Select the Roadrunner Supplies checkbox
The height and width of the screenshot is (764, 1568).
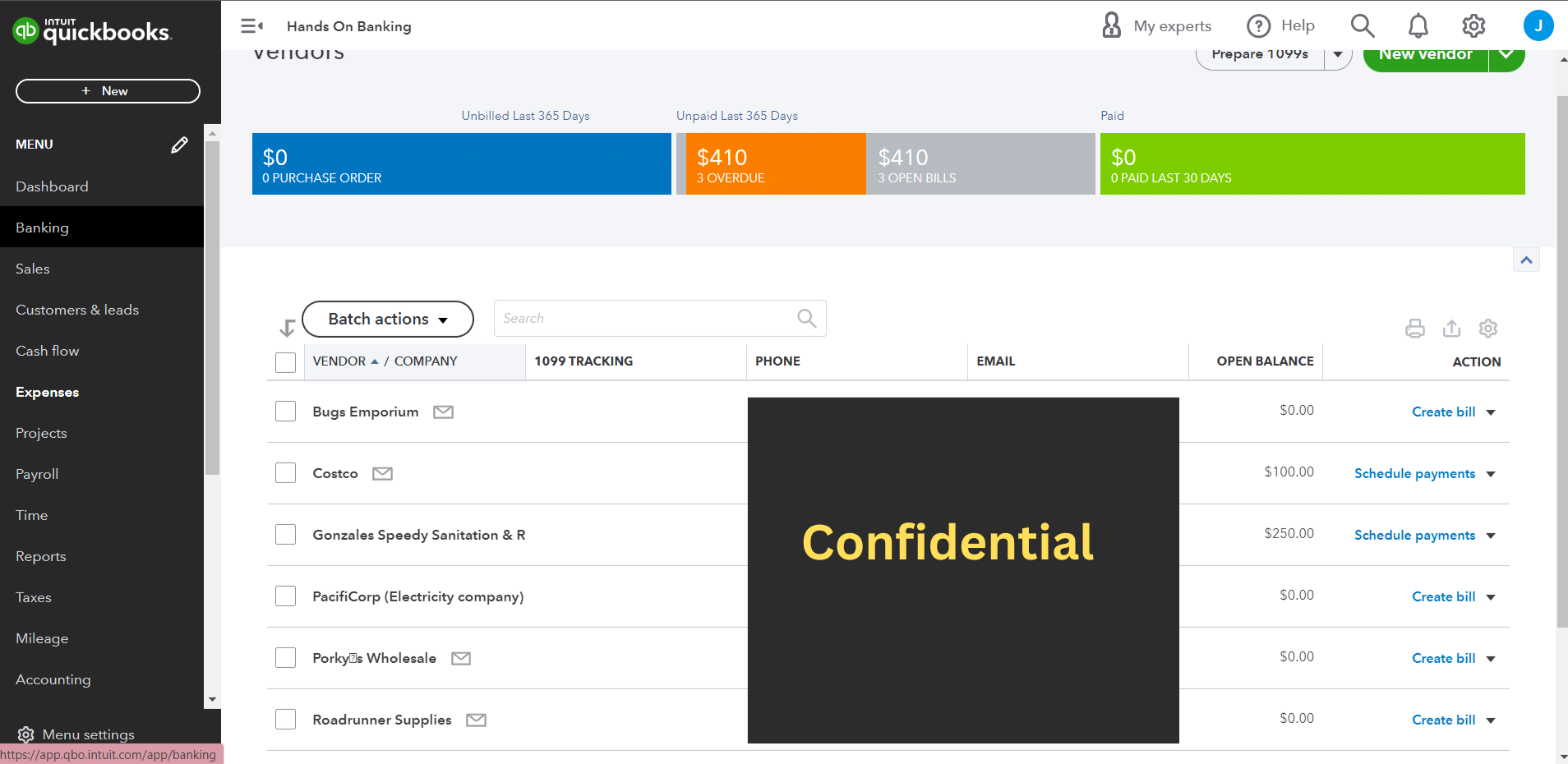point(285,720)
